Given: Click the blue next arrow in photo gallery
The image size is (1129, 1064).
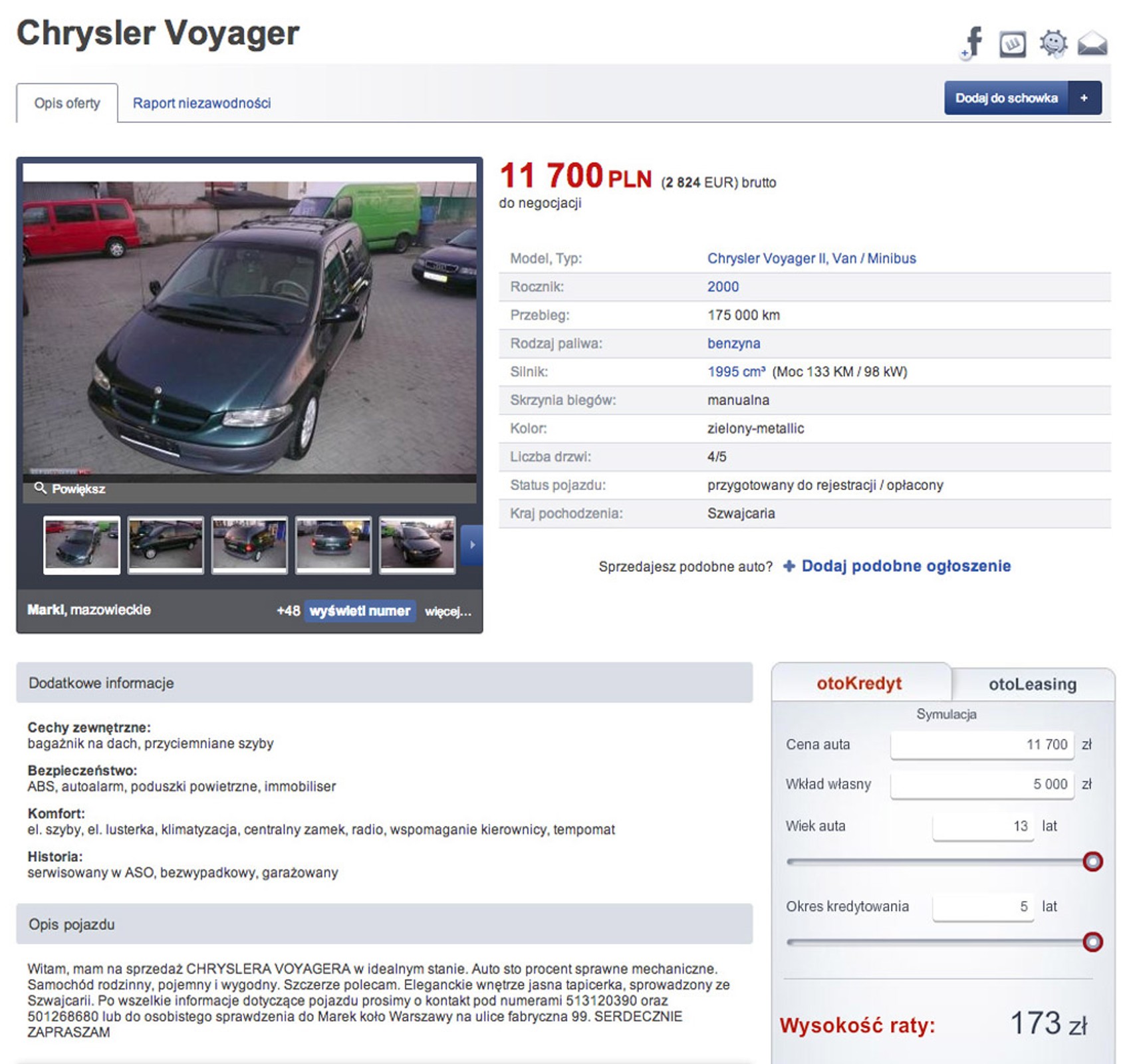Looking at the screenshot, I should 473,544.
